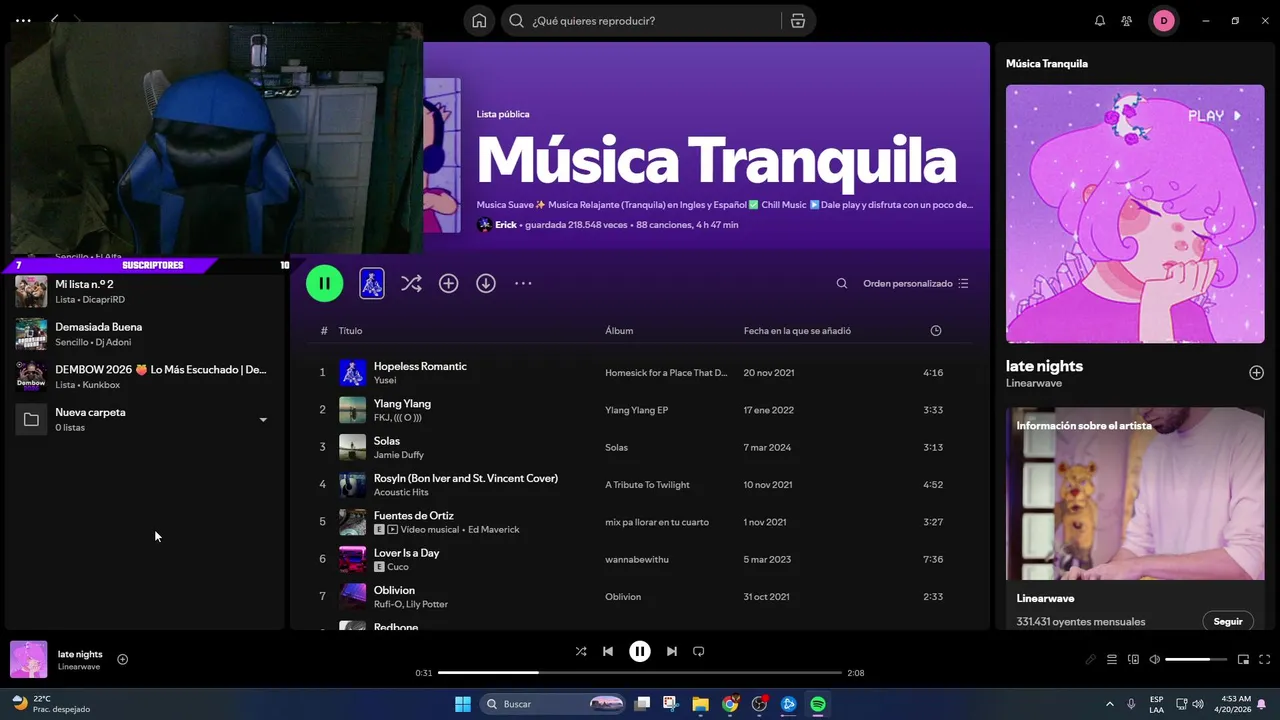This screenshot has height=720, width=1280.
Task: Open the play queue icon
Action: pos(1111,659)
